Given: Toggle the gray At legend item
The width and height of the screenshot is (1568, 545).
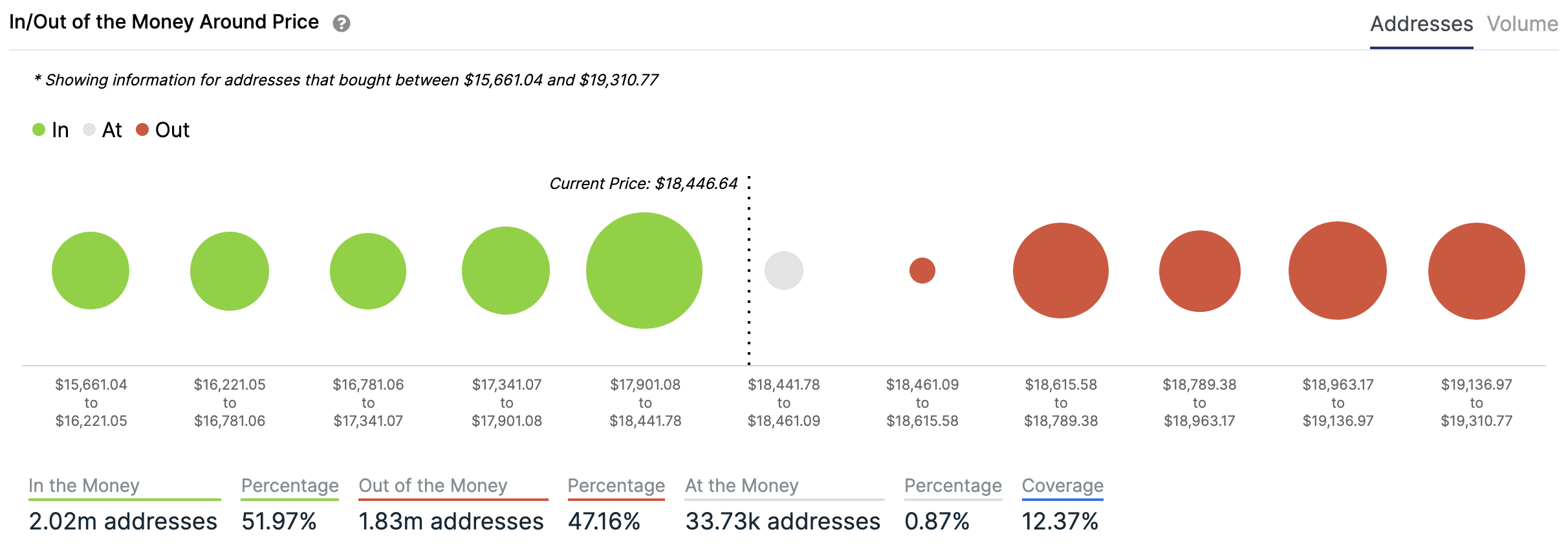Looking at the screenshot, I should pos(103,130).
